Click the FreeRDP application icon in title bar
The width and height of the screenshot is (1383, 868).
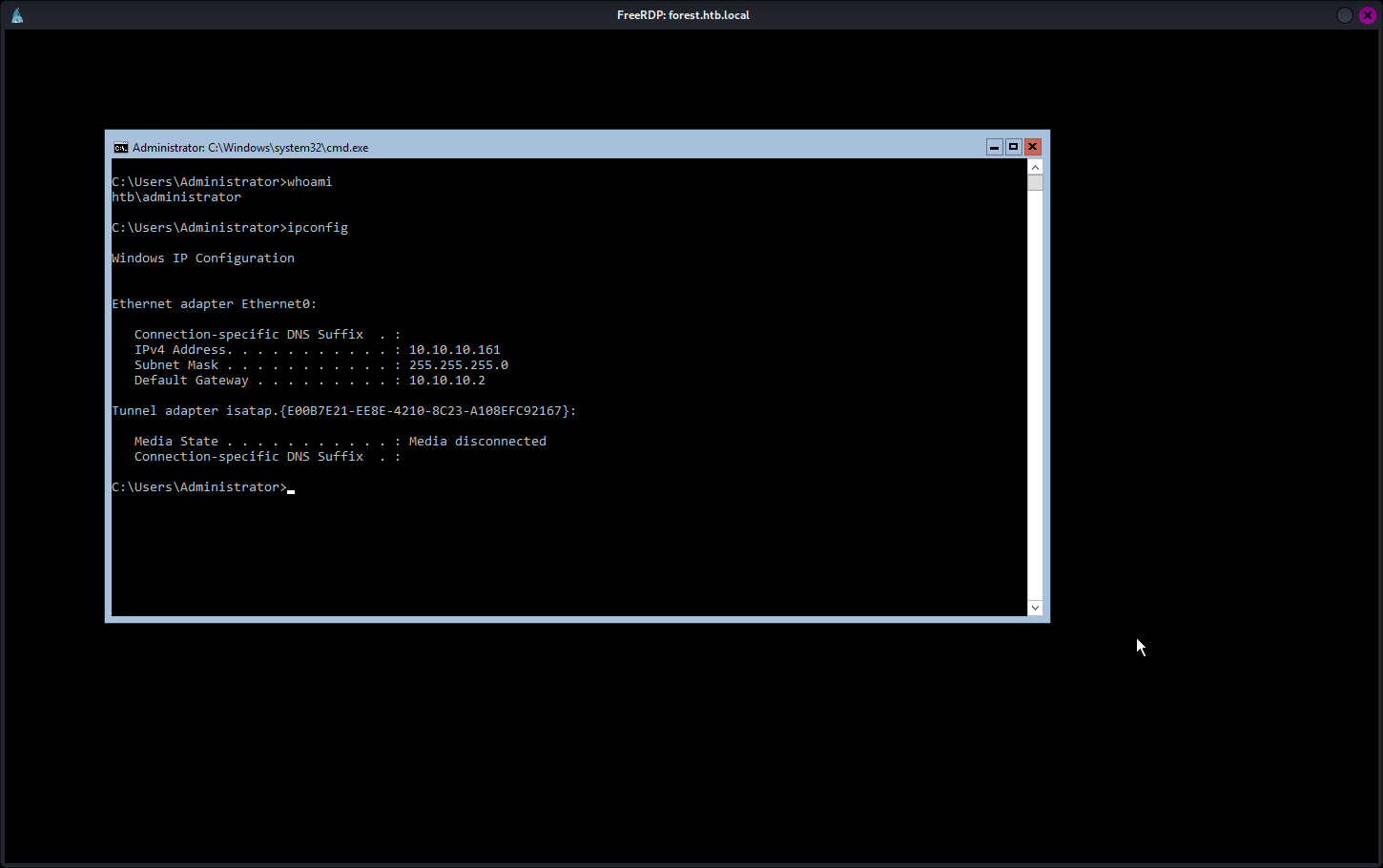tap(17, 15)
